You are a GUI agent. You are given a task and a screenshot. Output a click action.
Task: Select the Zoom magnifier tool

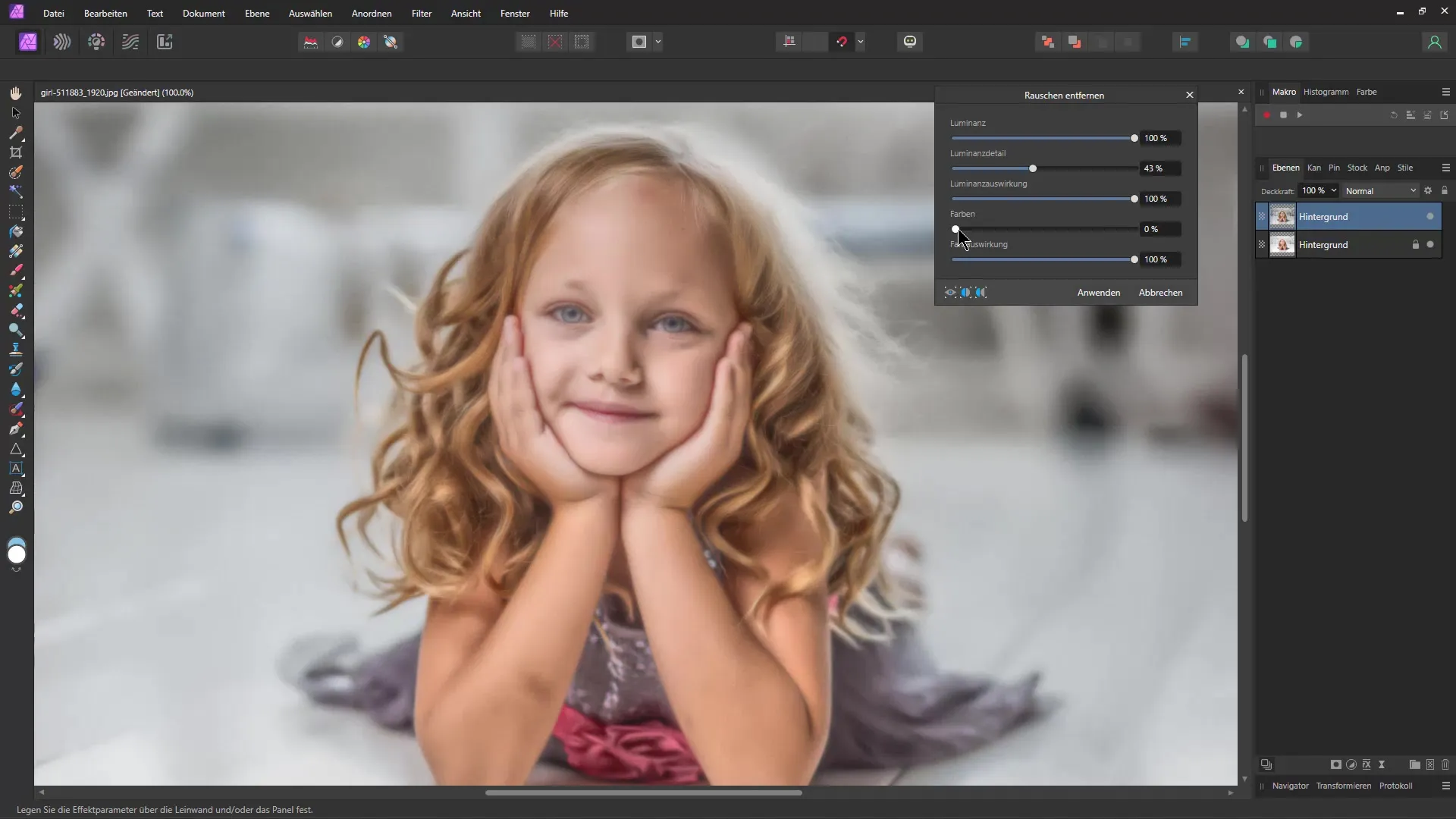[x=16, y=507]
